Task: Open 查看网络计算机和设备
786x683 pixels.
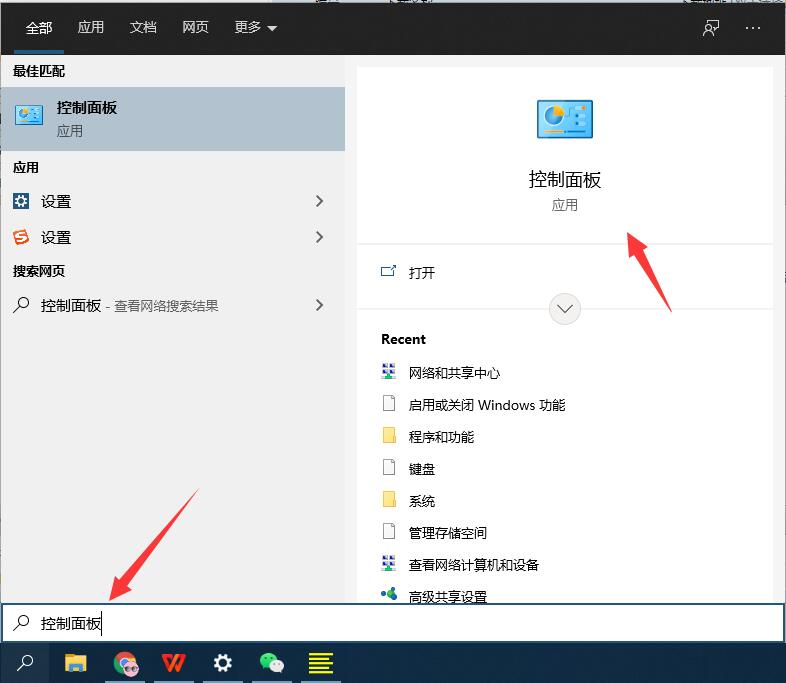Action: coord(474,565)
